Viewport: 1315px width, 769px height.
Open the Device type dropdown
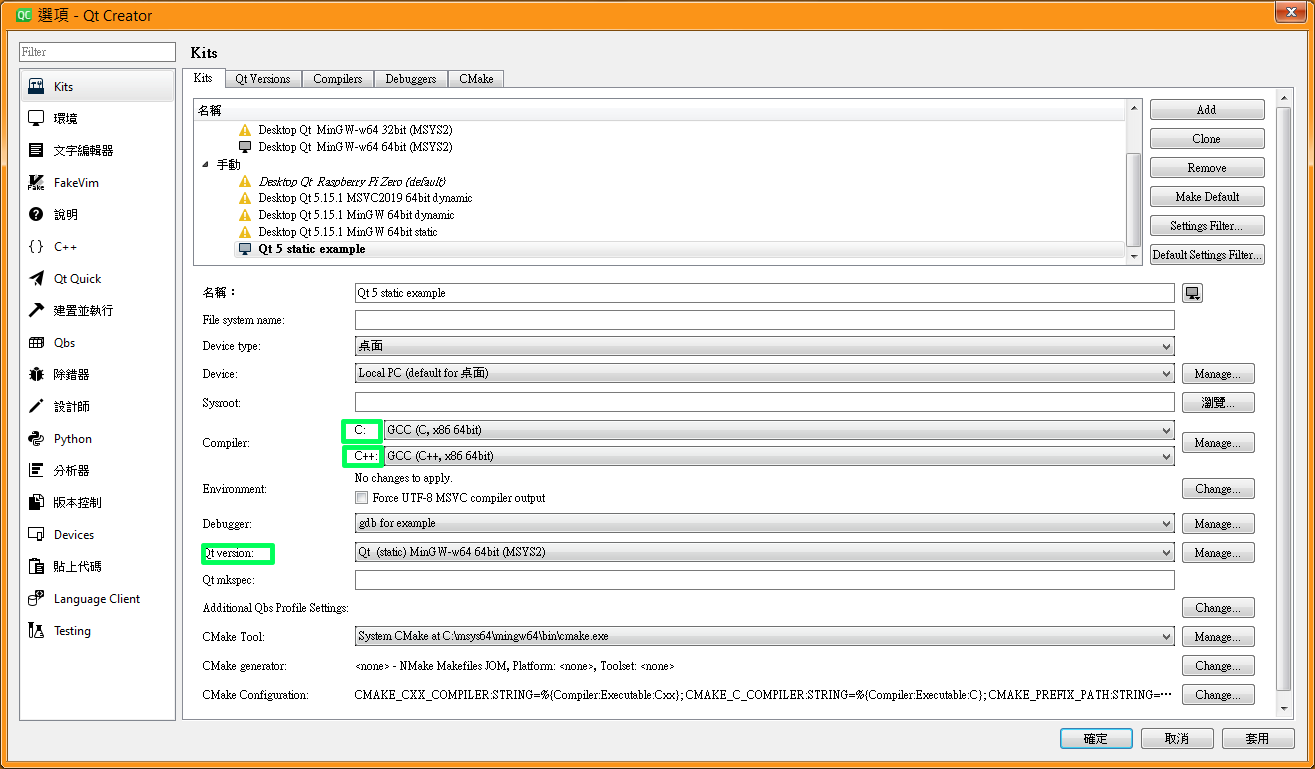point(764,346)
